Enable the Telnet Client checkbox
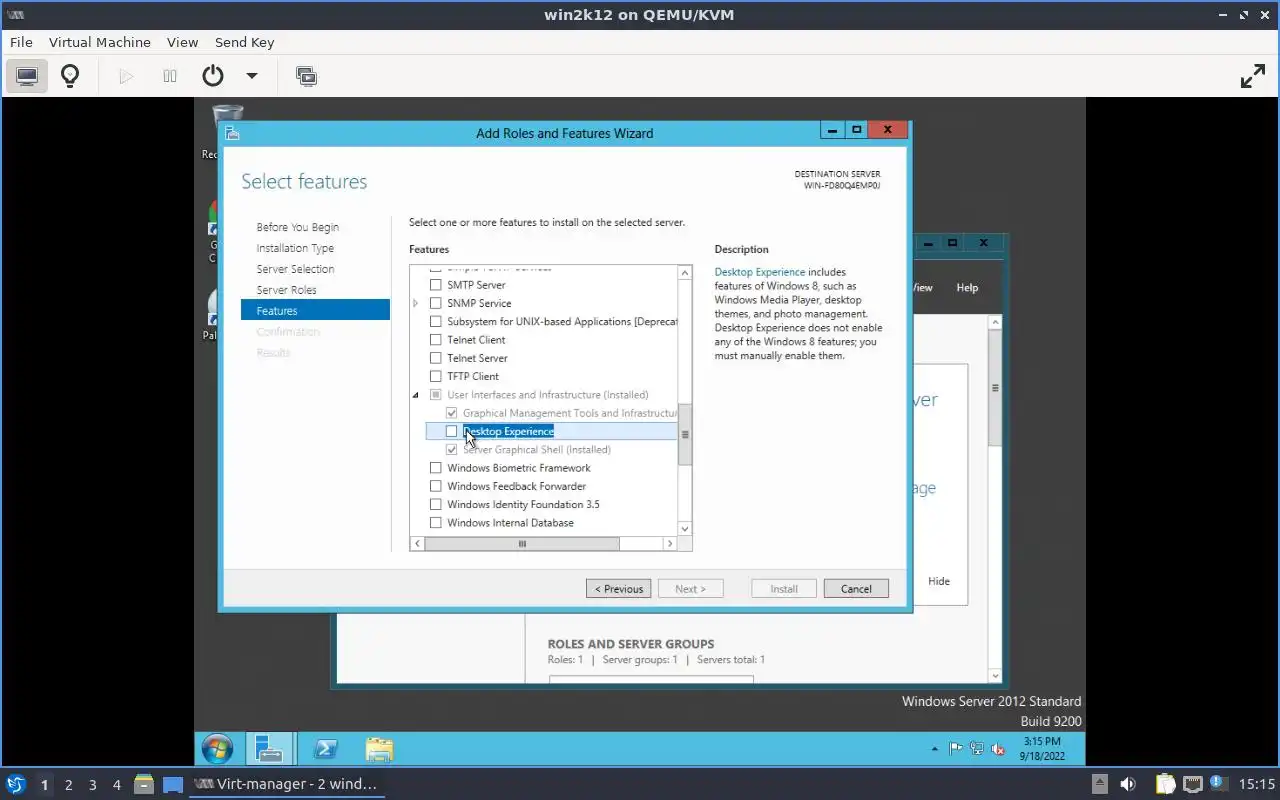This screenshot has width=1280, height=800. [x=435, y=340]
